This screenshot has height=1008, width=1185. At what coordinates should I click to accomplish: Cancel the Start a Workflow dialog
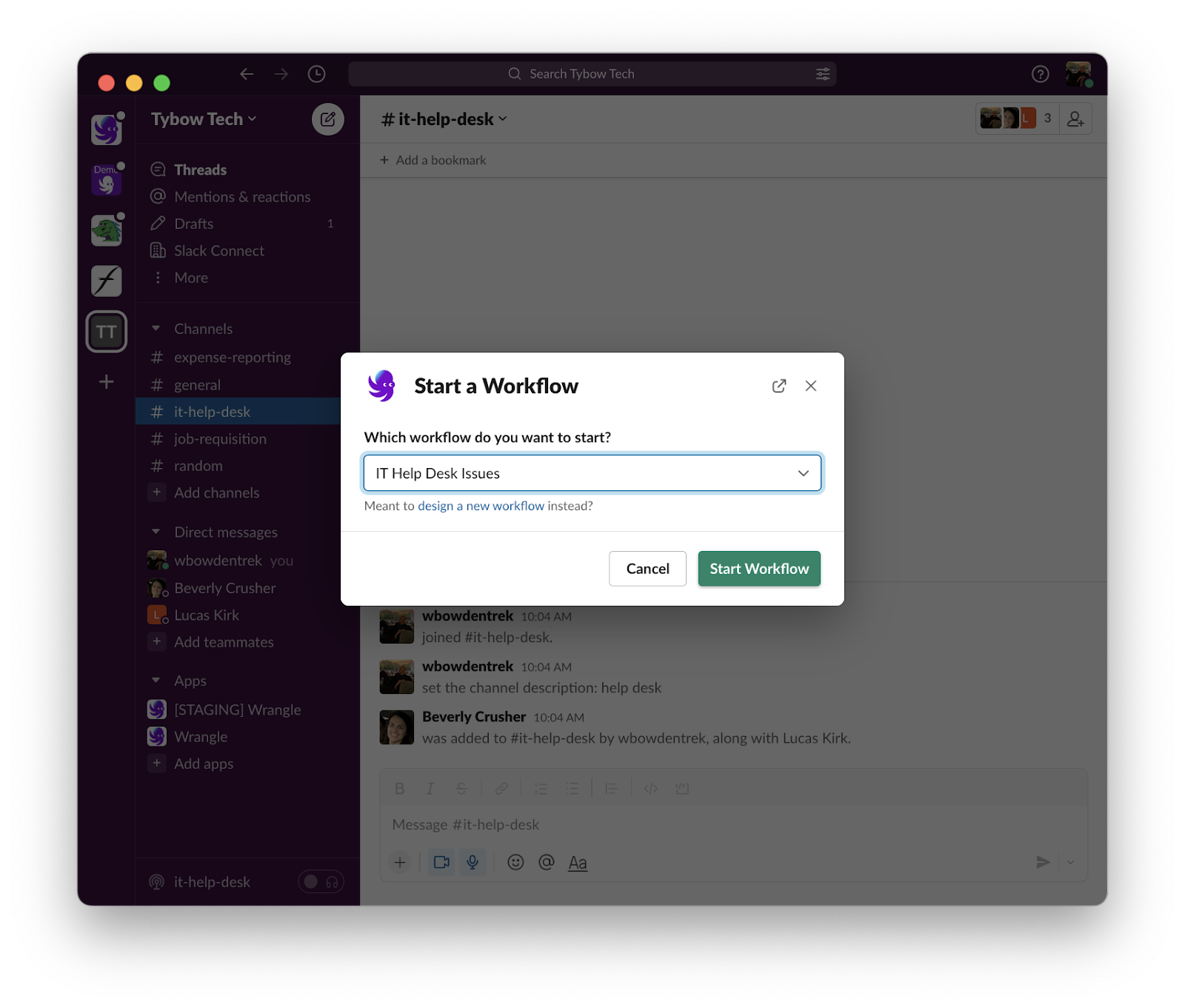pyautogui.click(x=647, y=569)
